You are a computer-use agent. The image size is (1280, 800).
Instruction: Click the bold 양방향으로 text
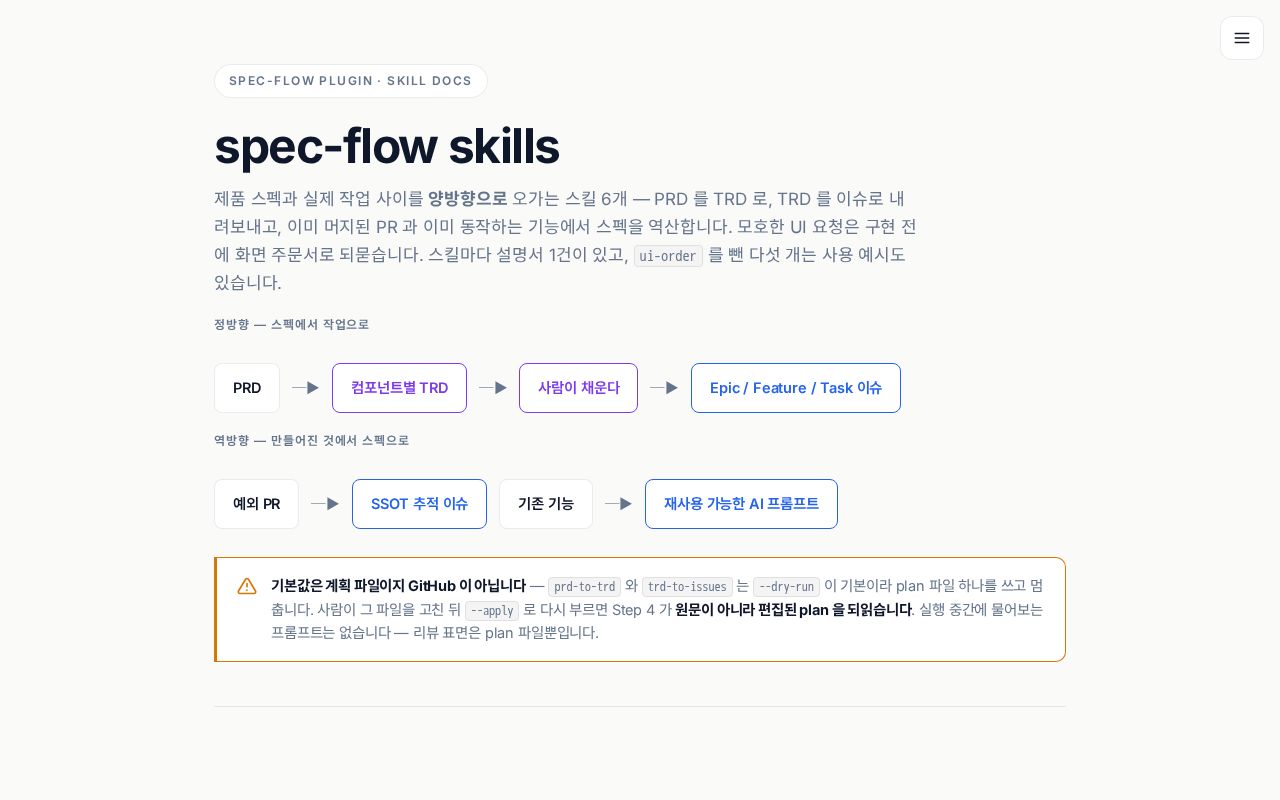467,198
